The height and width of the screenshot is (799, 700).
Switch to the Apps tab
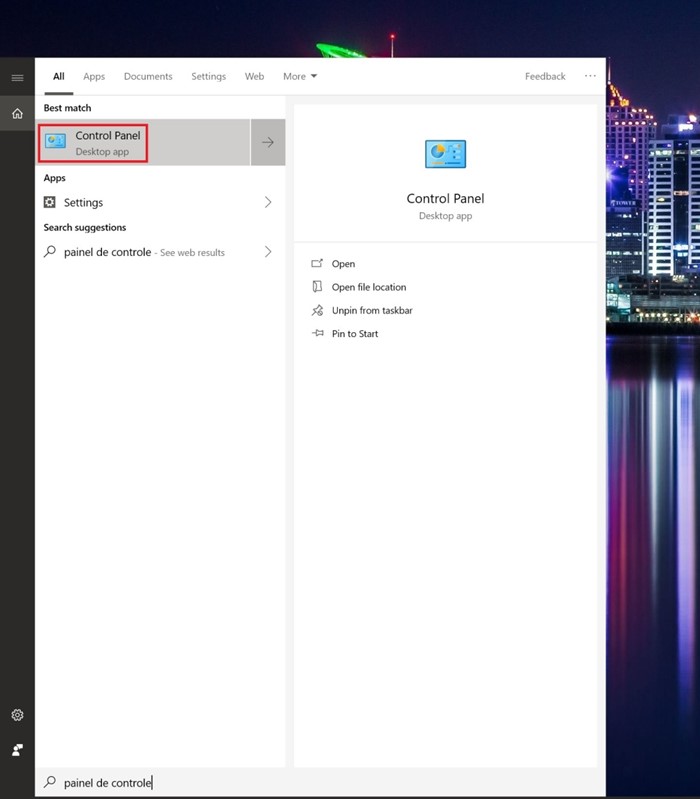point(94,76)
